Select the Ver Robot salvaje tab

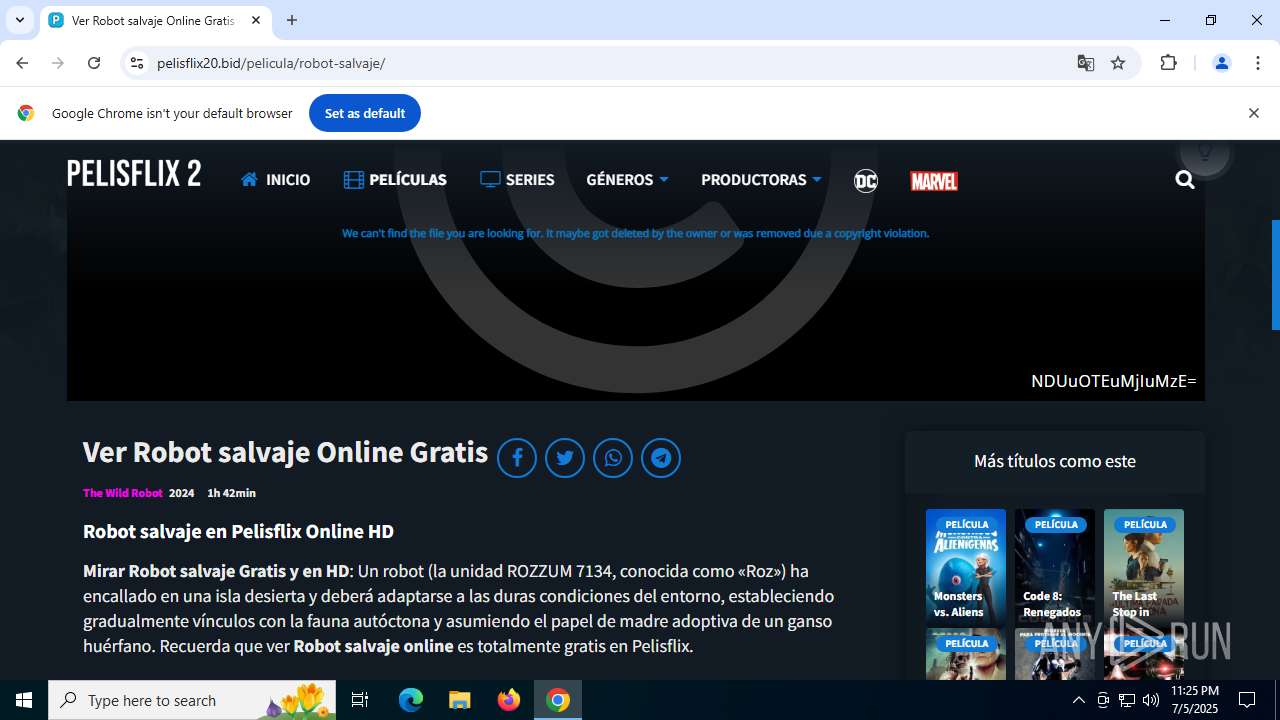(155, 20)
